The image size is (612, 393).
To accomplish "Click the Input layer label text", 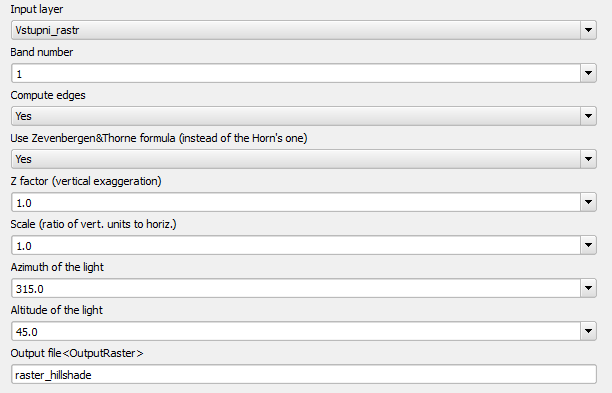I will tap(37, 9).
